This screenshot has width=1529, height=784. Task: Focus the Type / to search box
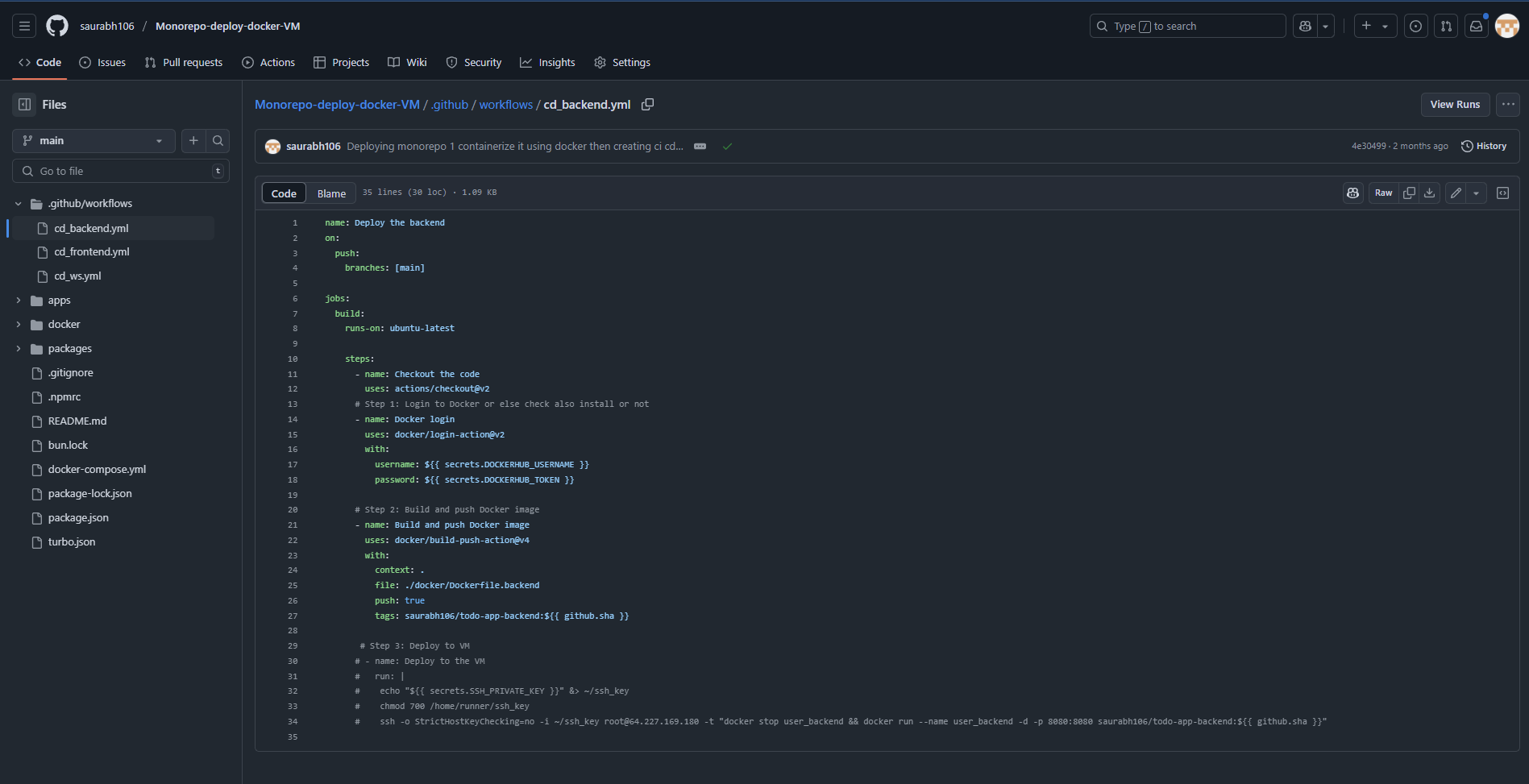pyautogui.click(x=1187, y=26)
